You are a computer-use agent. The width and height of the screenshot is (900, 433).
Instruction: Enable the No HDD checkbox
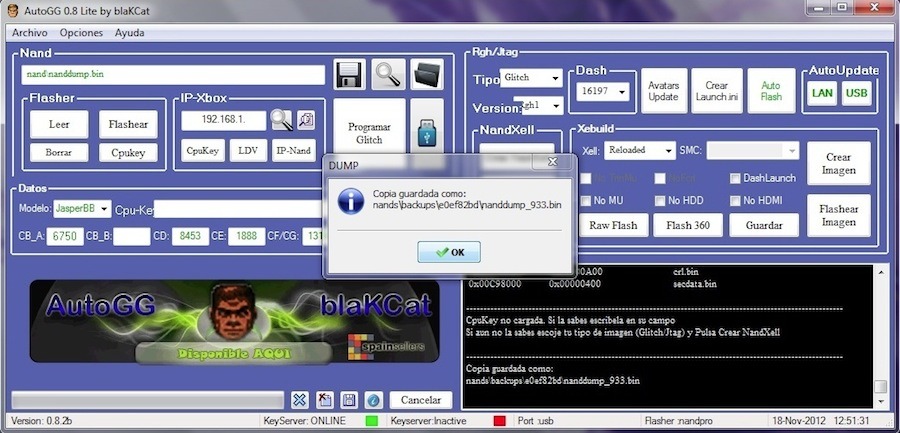pos(660,201)
